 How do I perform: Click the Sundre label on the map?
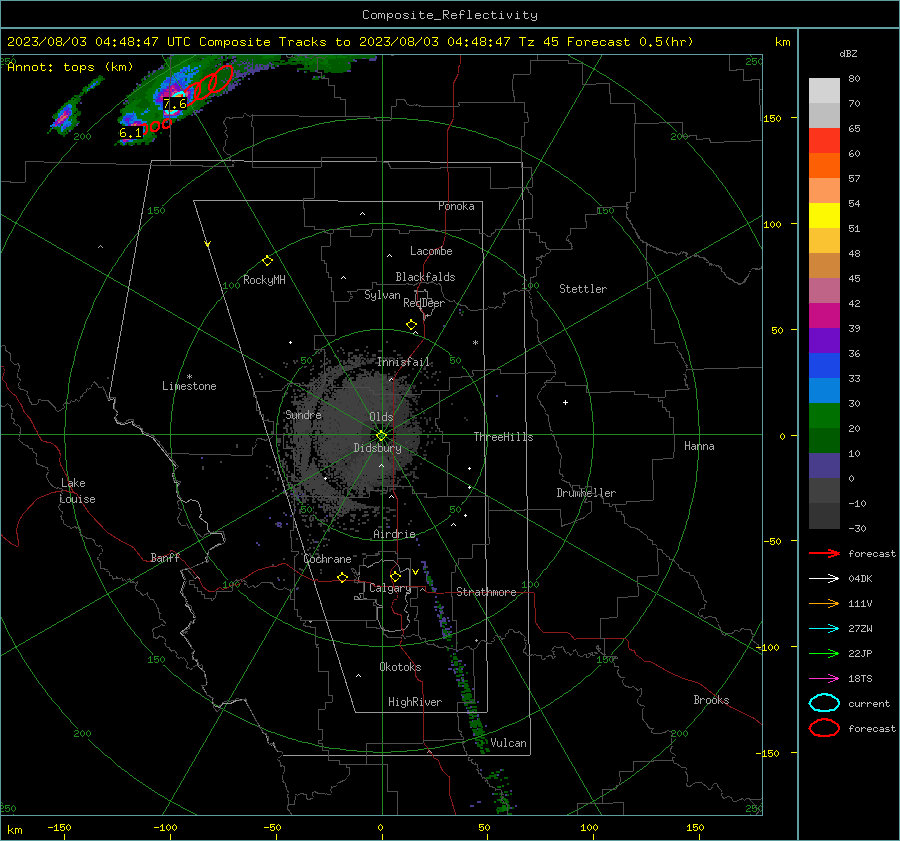303,414
